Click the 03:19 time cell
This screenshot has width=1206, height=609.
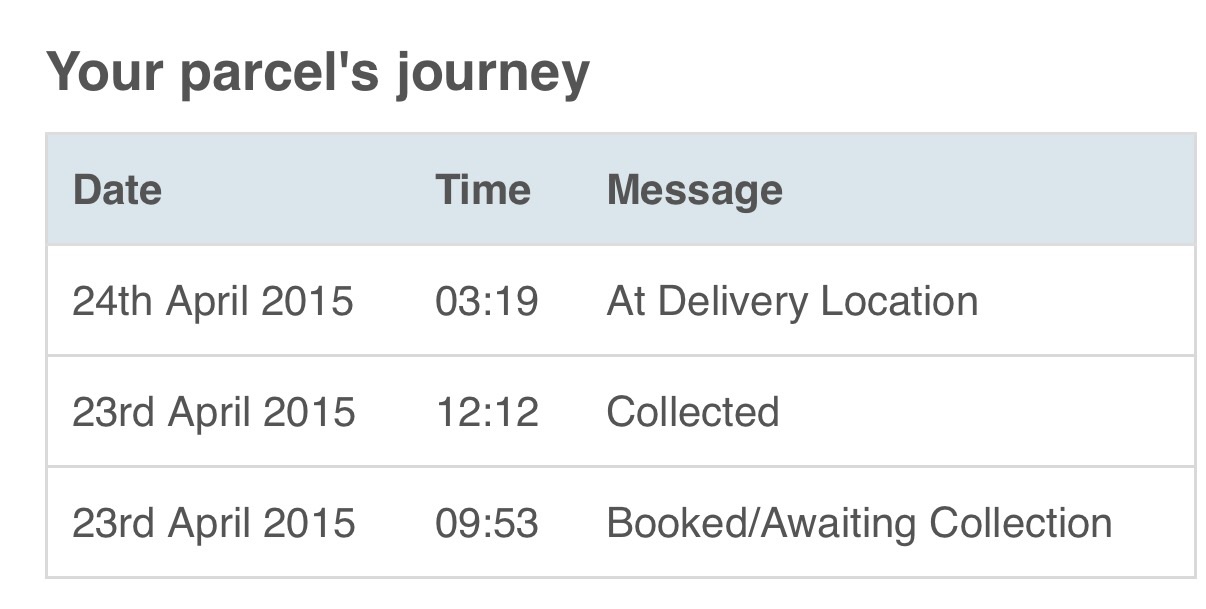point(487,301)
